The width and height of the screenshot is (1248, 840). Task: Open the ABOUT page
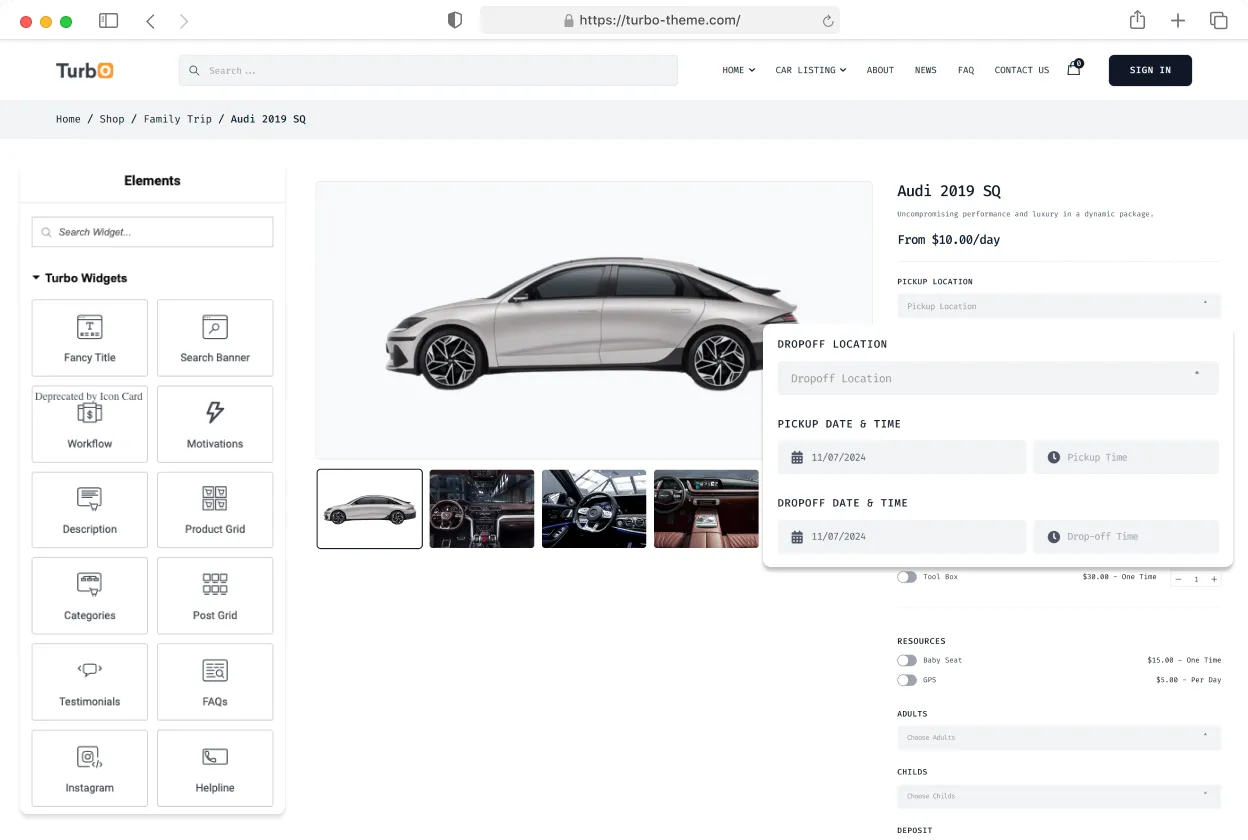pyautogui.click(x=880, y=70)
